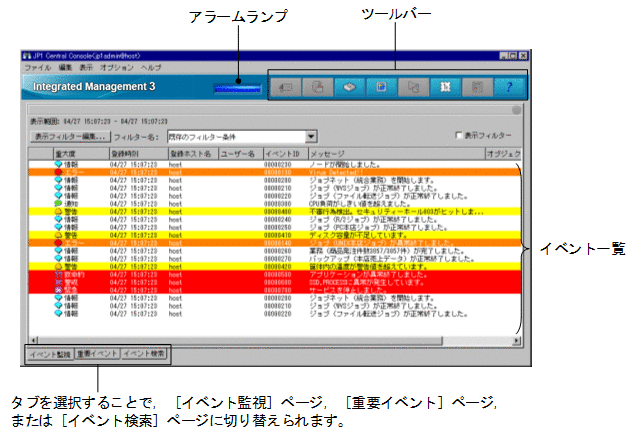Select message 'アプリケーションが異常終了しました。'

368,275
